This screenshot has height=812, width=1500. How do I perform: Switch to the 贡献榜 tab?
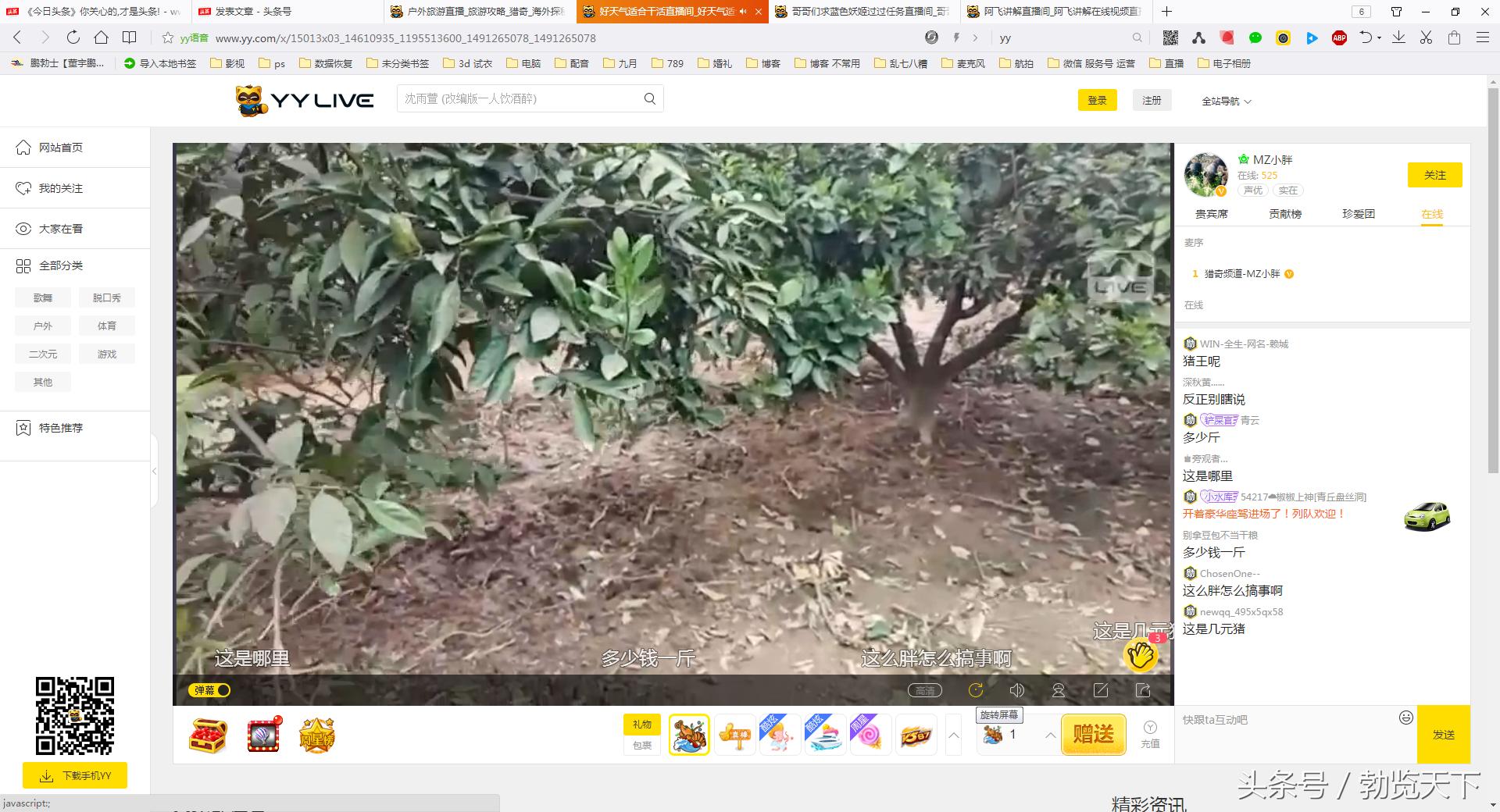click(x=1284, y=214)
